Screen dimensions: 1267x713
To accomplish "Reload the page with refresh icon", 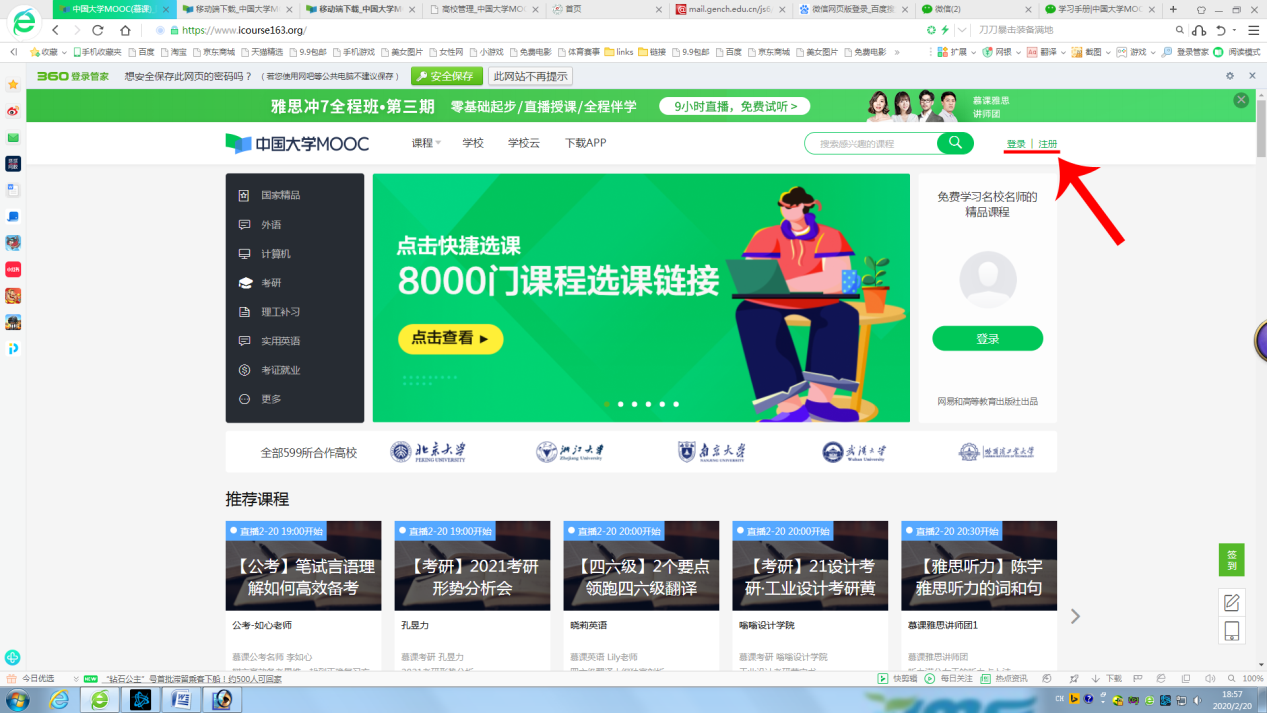I will tap(98, 30).
